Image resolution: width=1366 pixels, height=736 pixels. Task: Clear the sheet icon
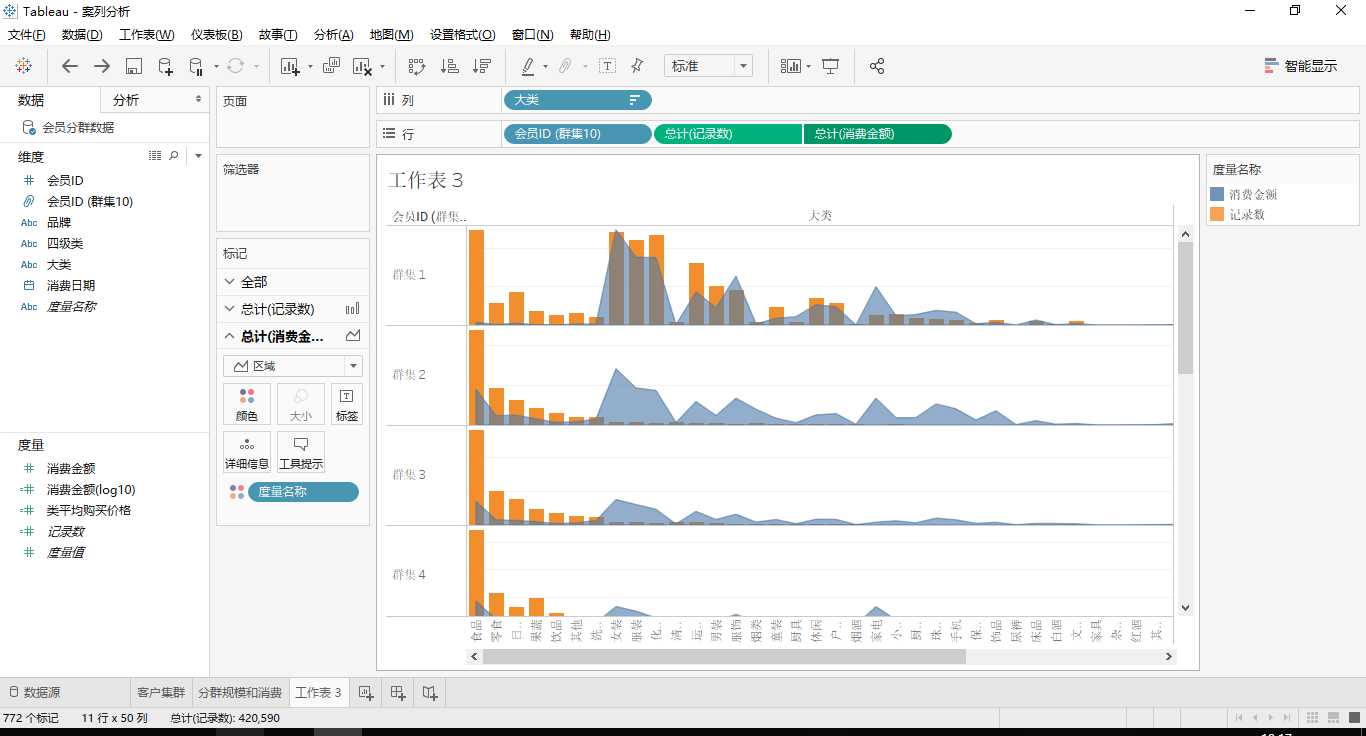[x=361, y=66]
